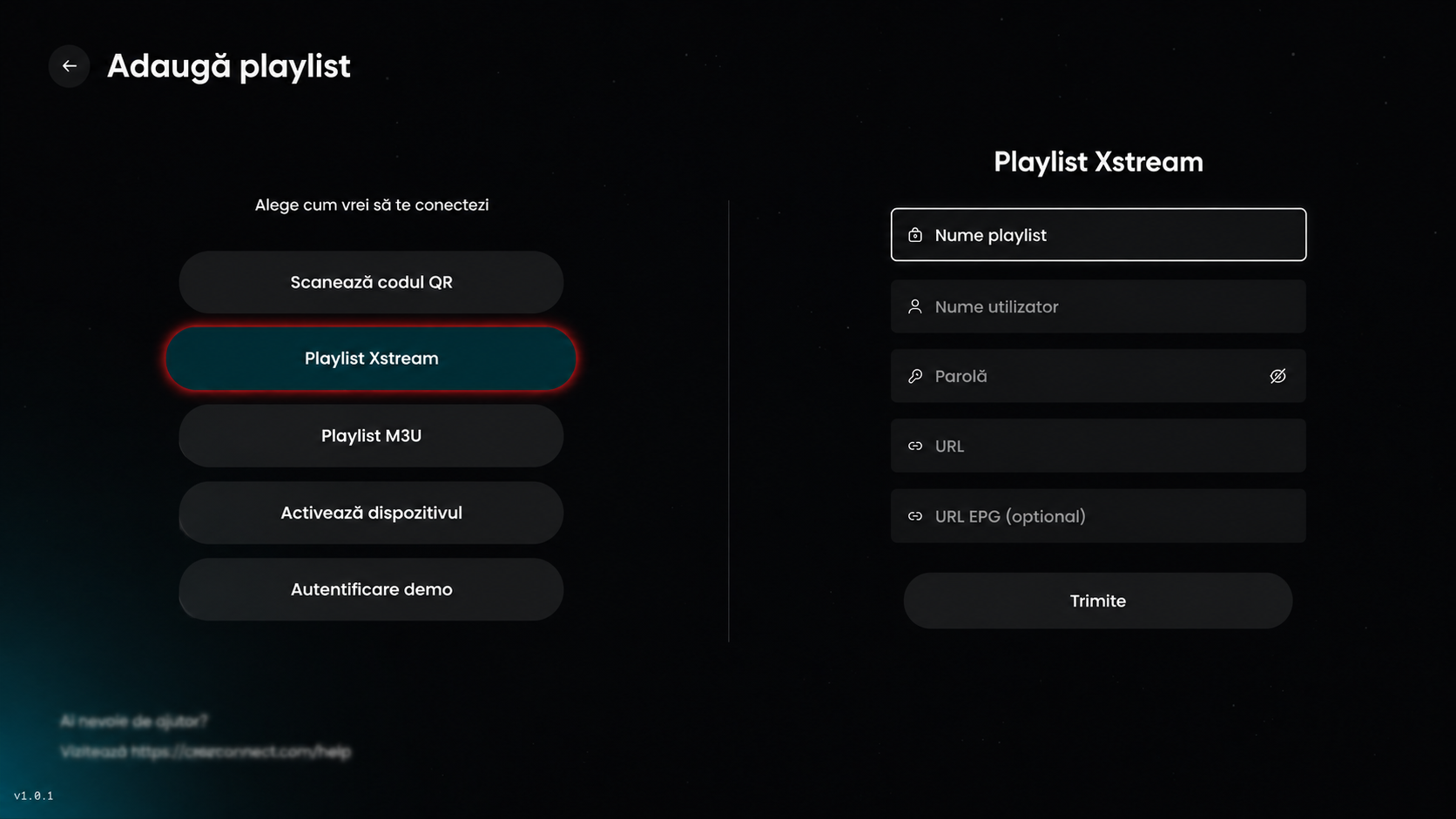The image size is (1456, 819).
Task: Toggle password visibility eye icon
Action: [x=1277, y=376]
